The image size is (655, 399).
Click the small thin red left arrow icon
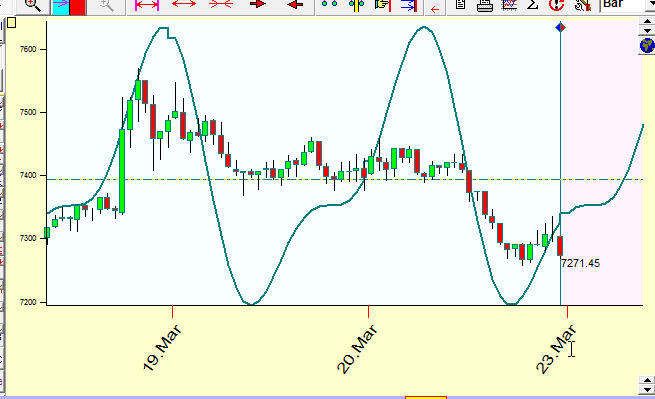coord(435,9)
